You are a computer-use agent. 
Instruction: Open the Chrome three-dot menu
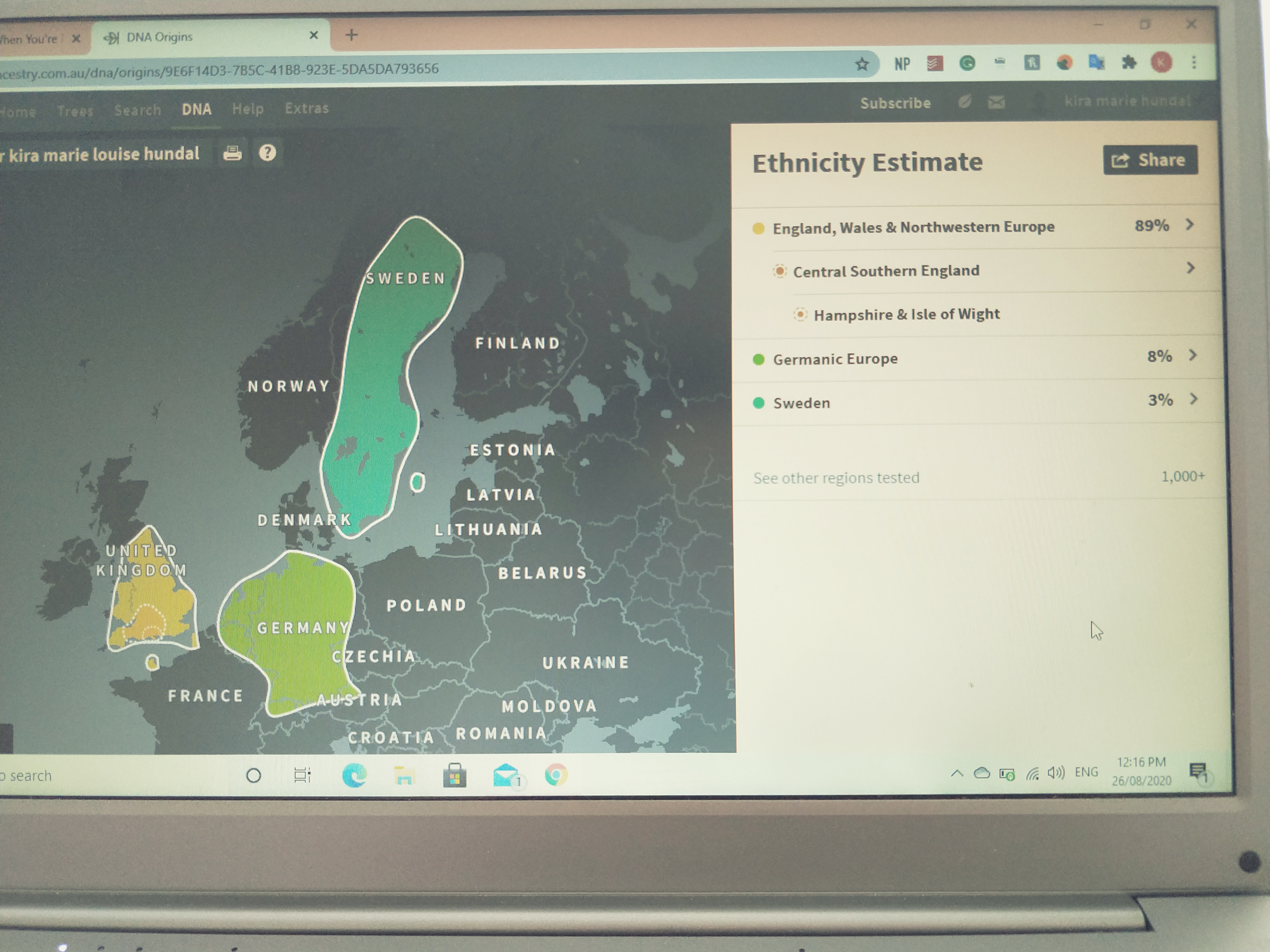[1194, 62]
